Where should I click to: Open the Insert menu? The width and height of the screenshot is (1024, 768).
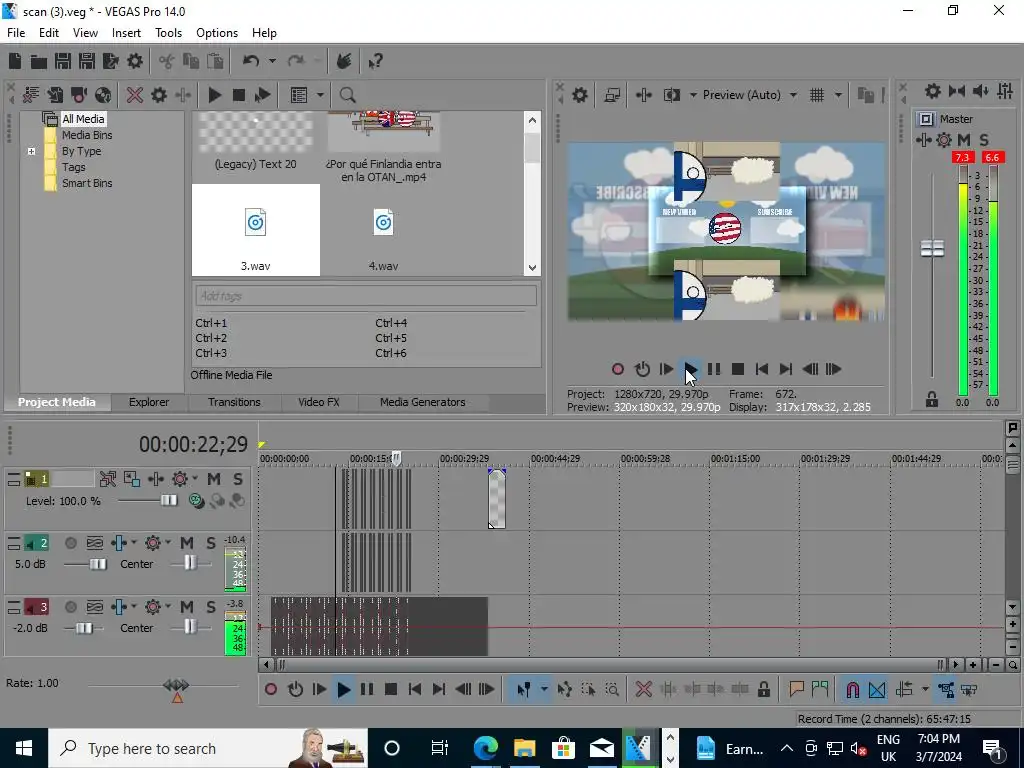tap(126, 33)
